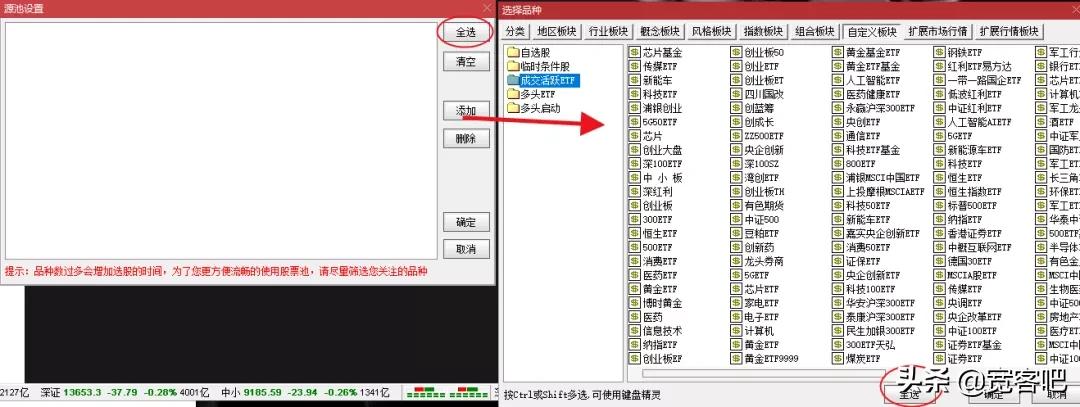Viewport: 1080px width, 407px height.
Task: Switch to the 分类 tab
Action: [x=515, y=32]
